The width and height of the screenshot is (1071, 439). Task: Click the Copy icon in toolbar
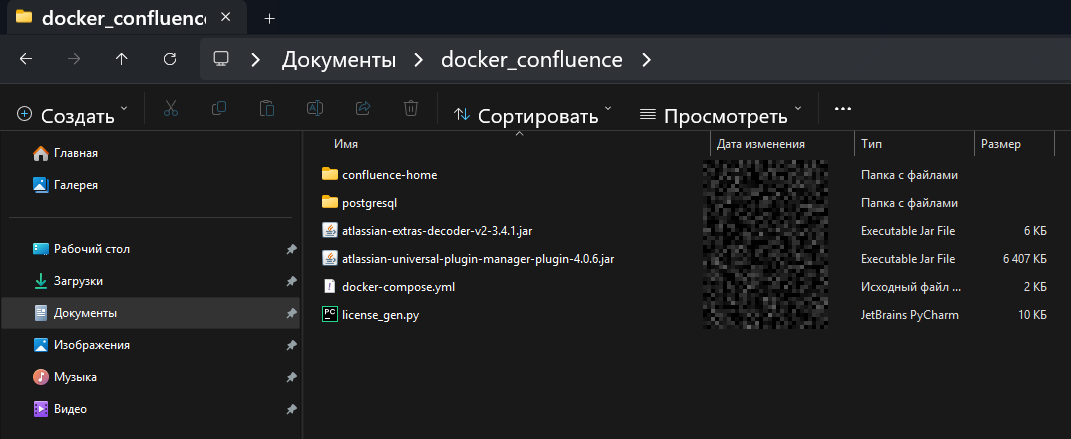coord(219,109)
